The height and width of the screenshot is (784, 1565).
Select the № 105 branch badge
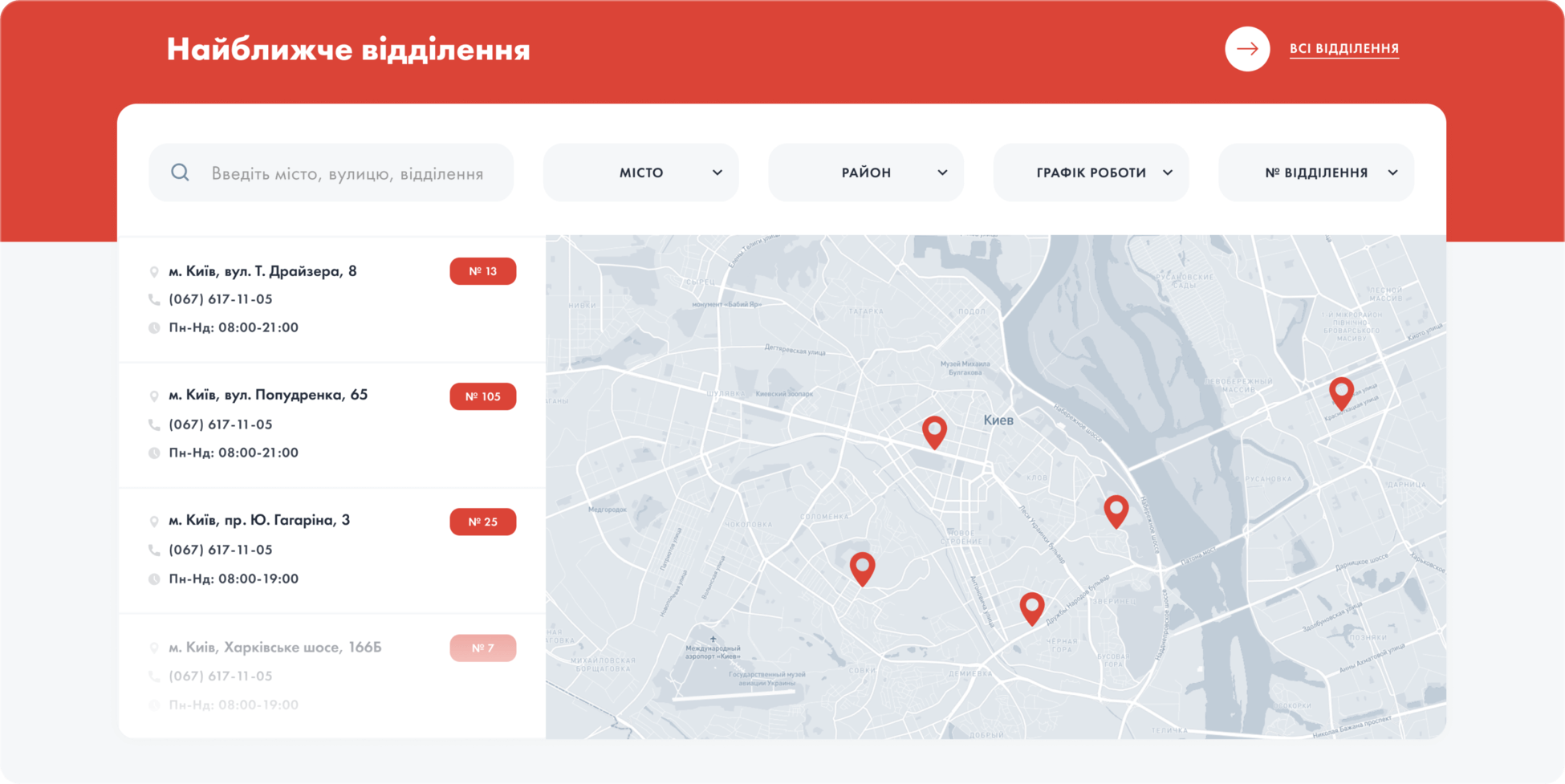click(482, 396)
